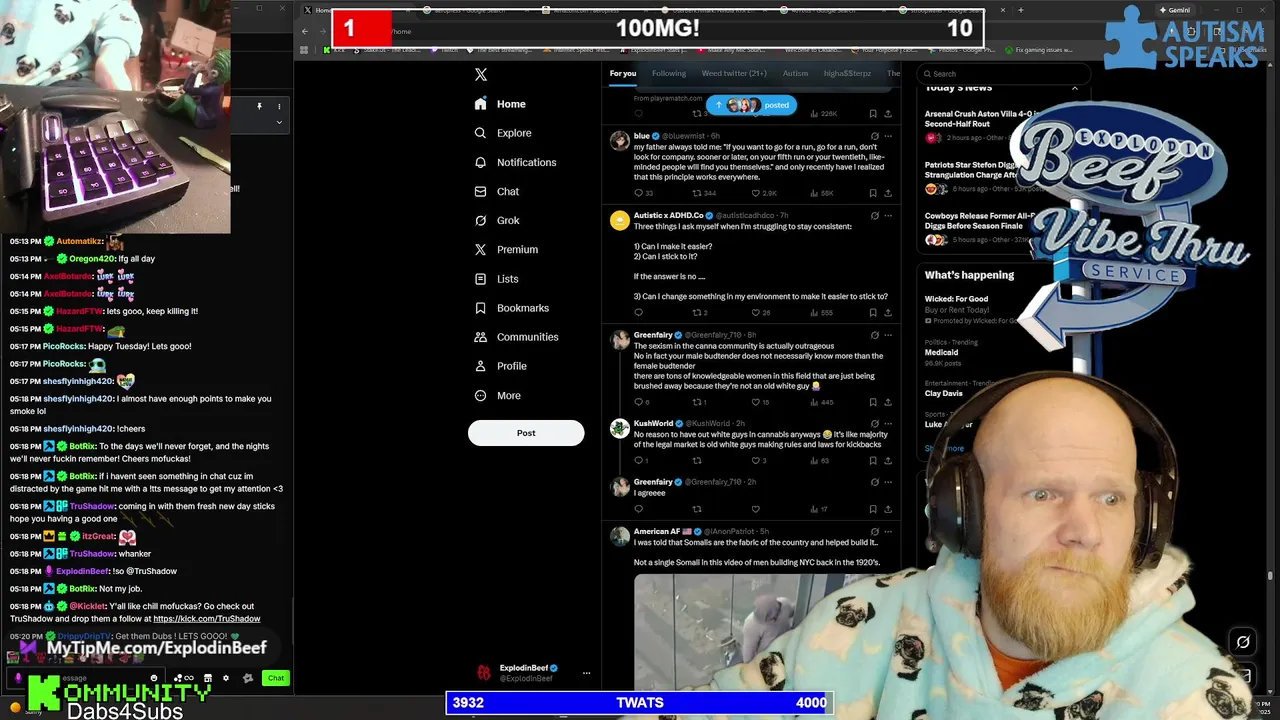Viewport: 1280px width, 720px height.
Task: Select the For you tab
Action: tap(623, 73)
